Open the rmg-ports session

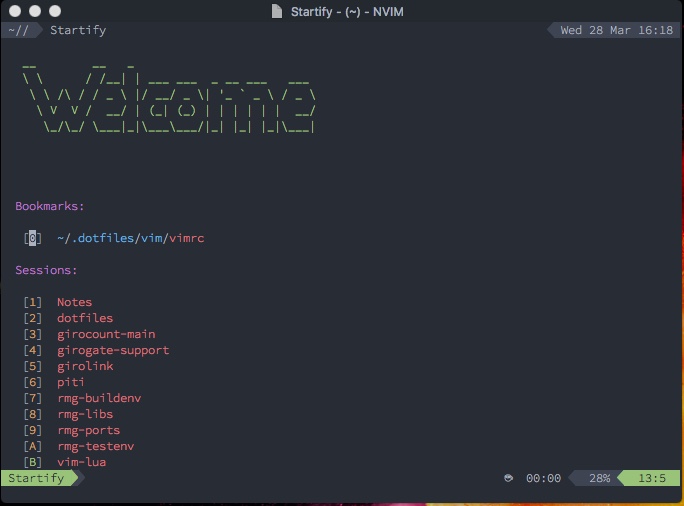click(x=89, y=431)
